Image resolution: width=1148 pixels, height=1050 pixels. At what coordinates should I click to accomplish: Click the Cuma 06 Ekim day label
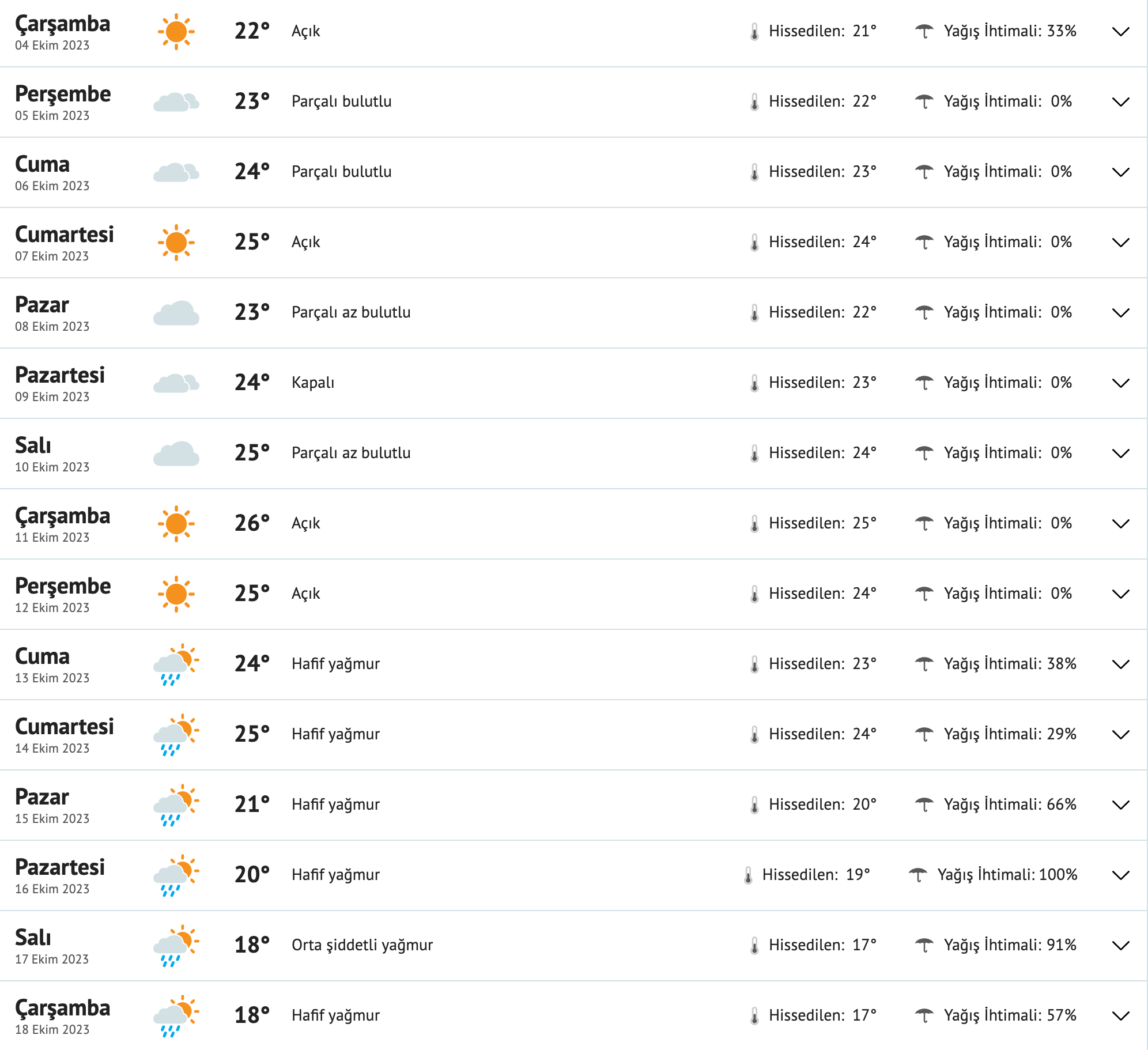(43, 164)
